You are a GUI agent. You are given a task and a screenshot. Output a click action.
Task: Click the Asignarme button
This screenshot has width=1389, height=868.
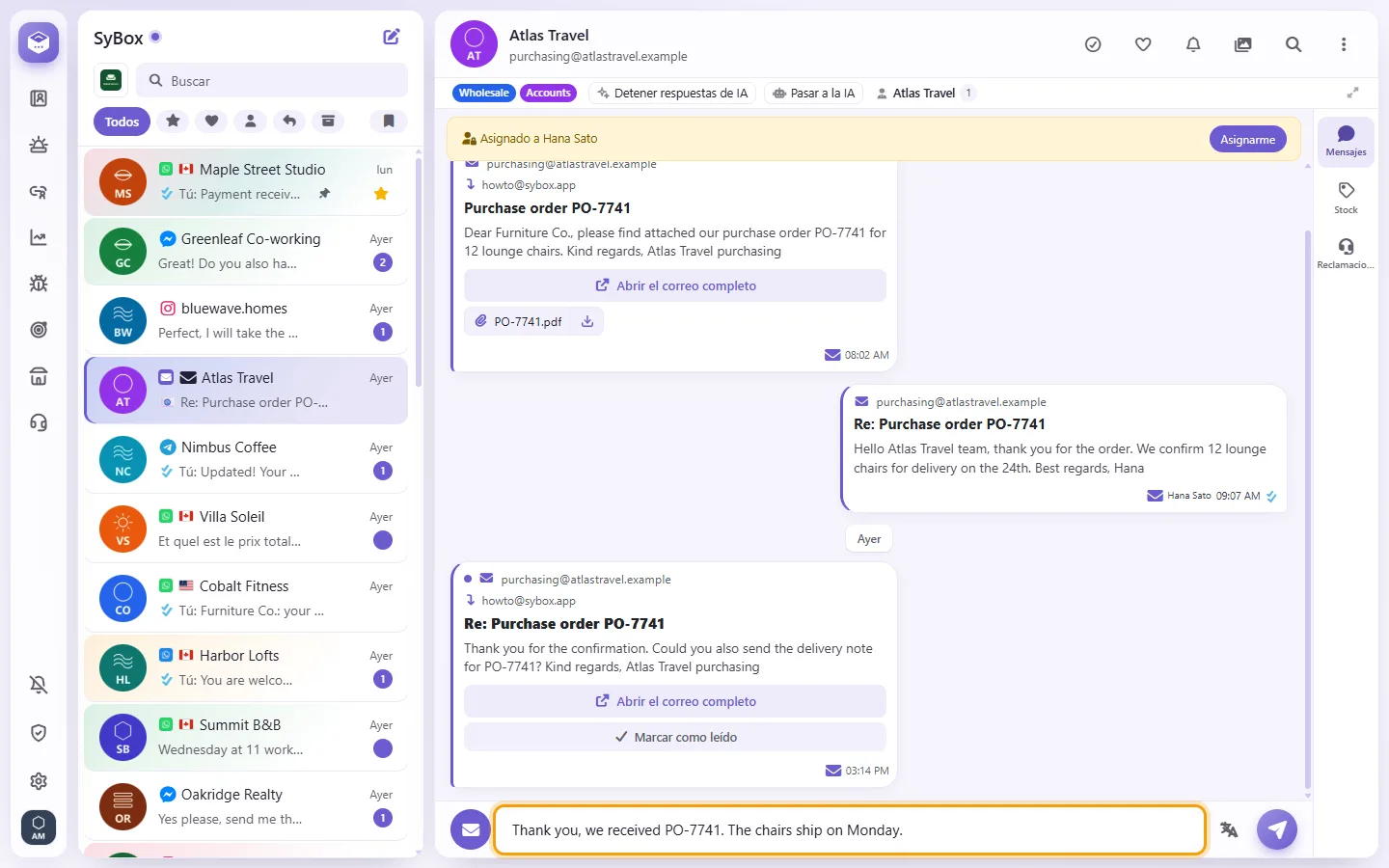(1247, 139)
